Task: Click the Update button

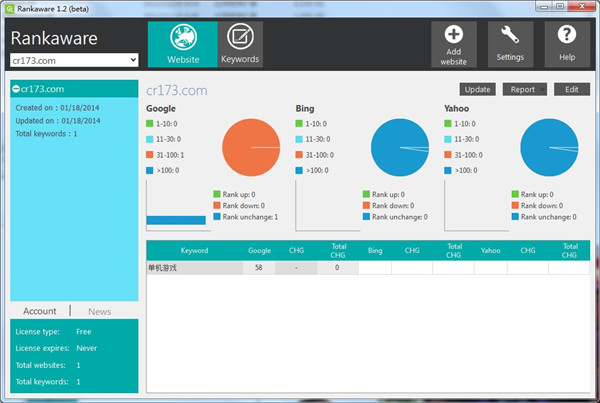Action: tap(477, 90)
